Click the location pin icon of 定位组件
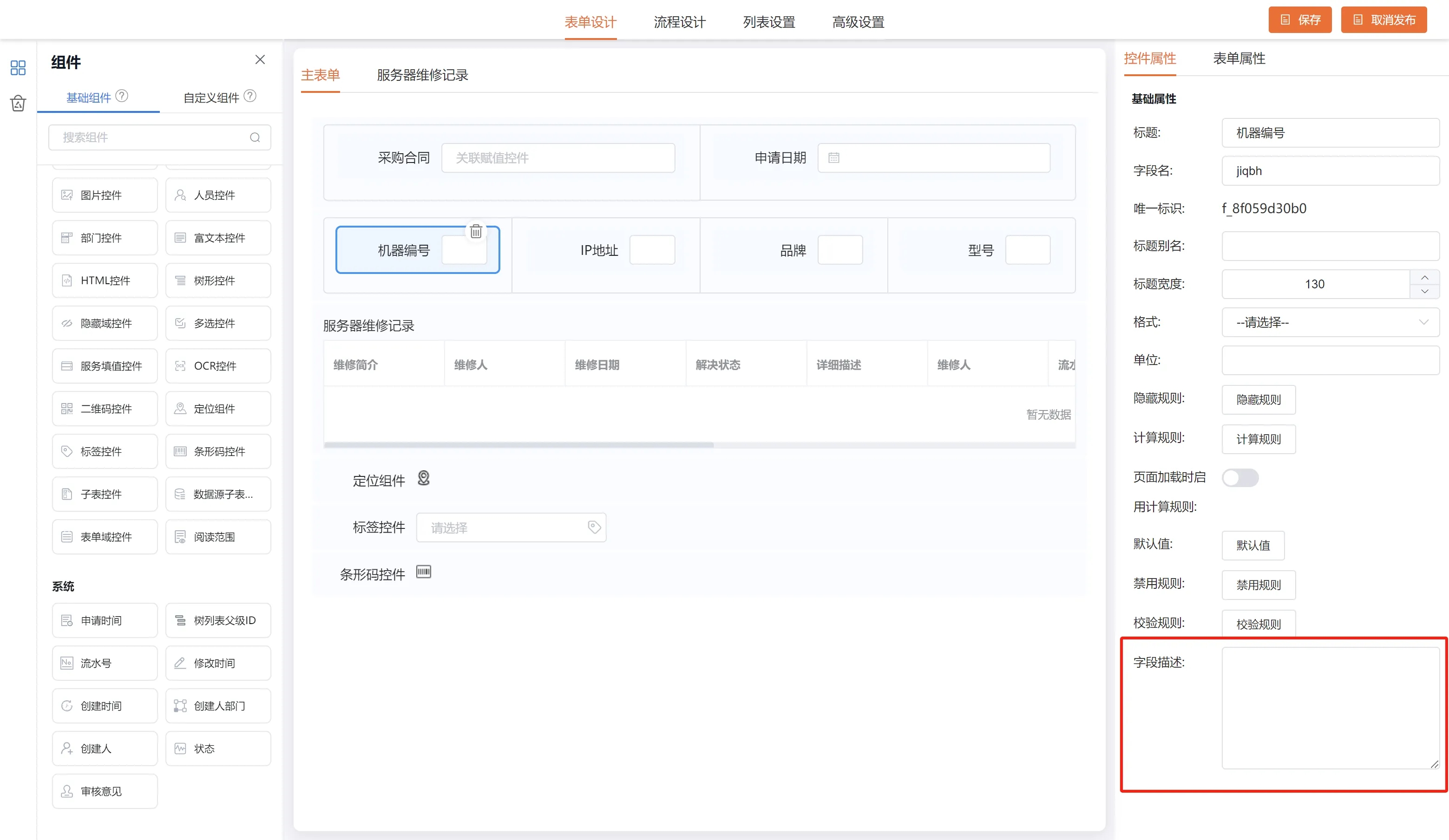 click(x=424, y=478)
